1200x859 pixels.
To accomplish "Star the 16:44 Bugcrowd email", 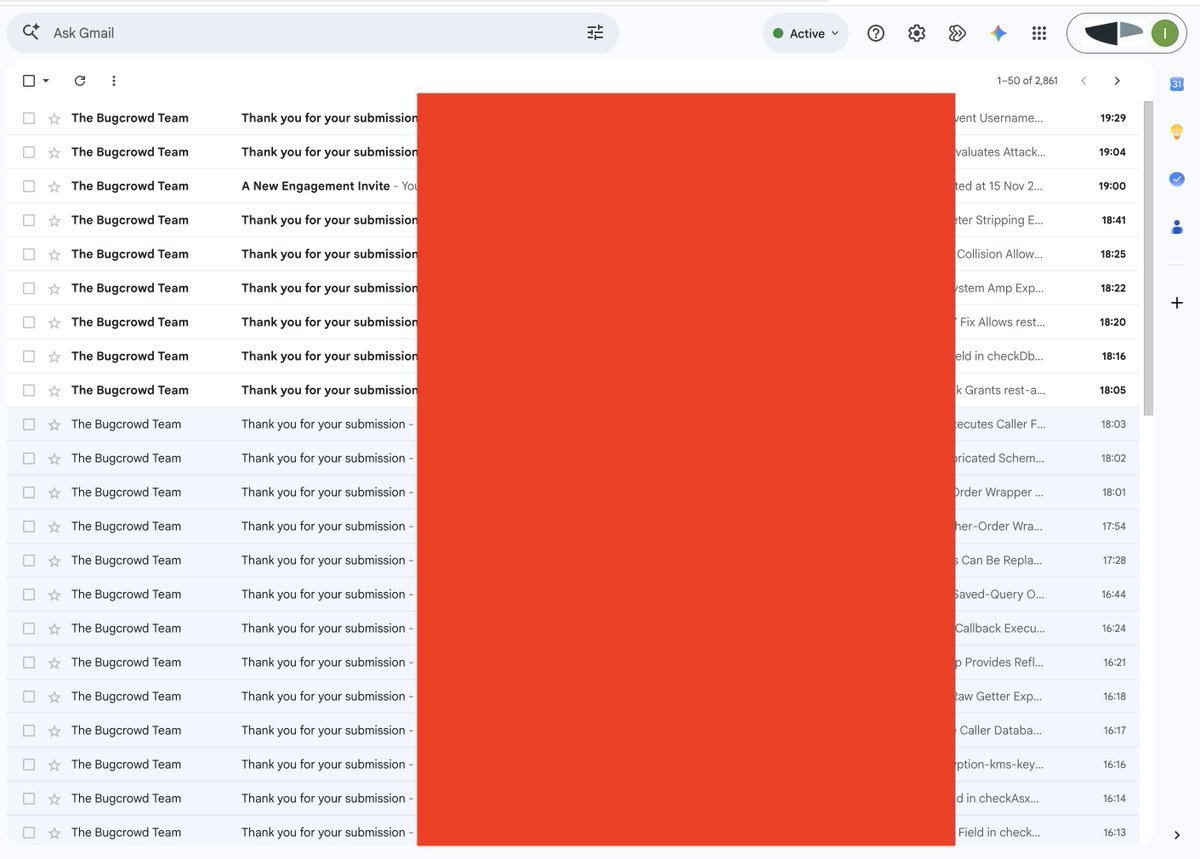I will (x=54, y=594).
